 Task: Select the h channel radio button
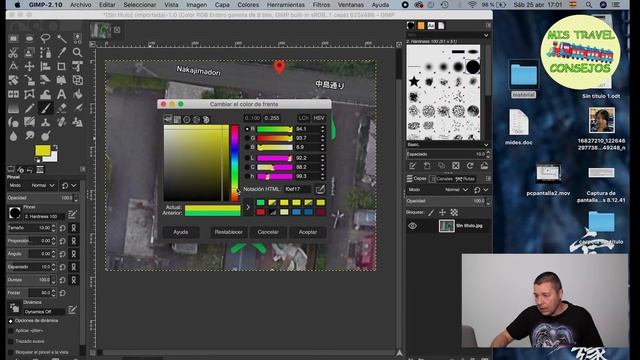click(247, 176)
